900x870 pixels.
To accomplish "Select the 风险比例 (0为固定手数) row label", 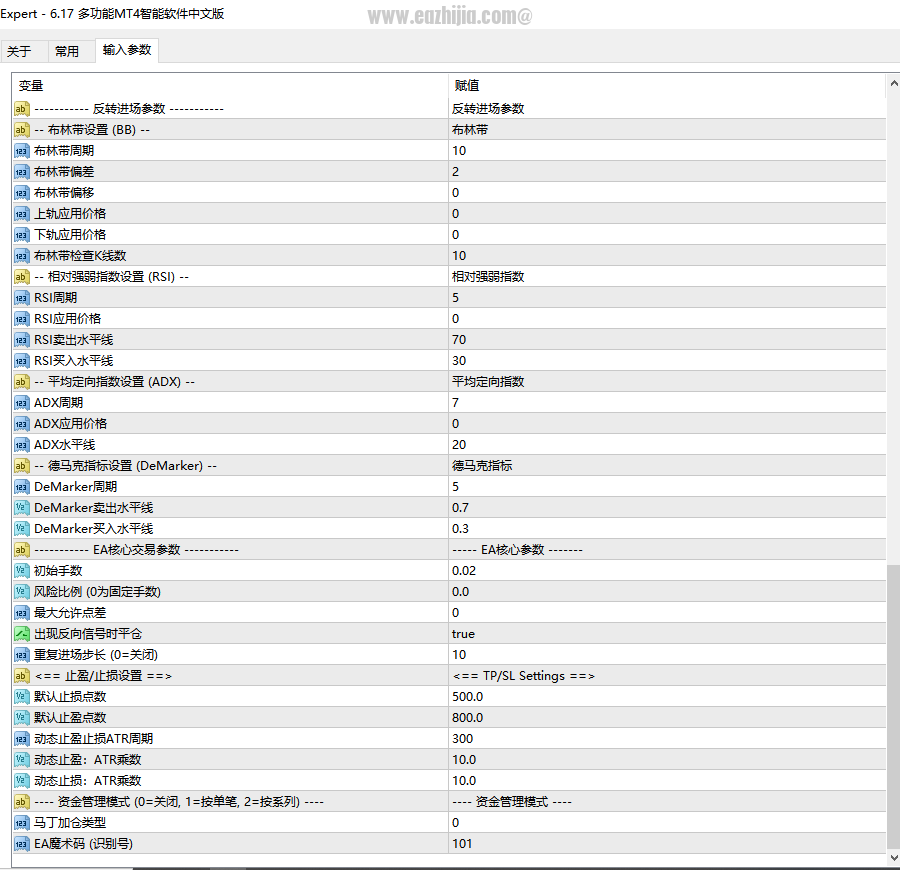I will pos(97,592).
